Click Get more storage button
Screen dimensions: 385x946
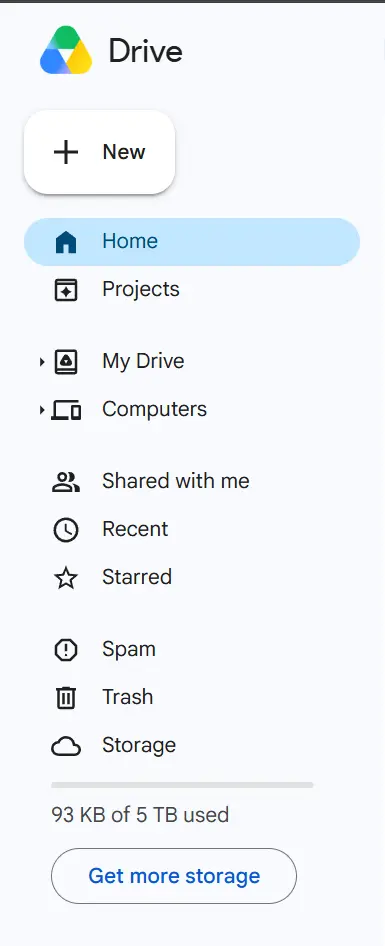[174, 876]
